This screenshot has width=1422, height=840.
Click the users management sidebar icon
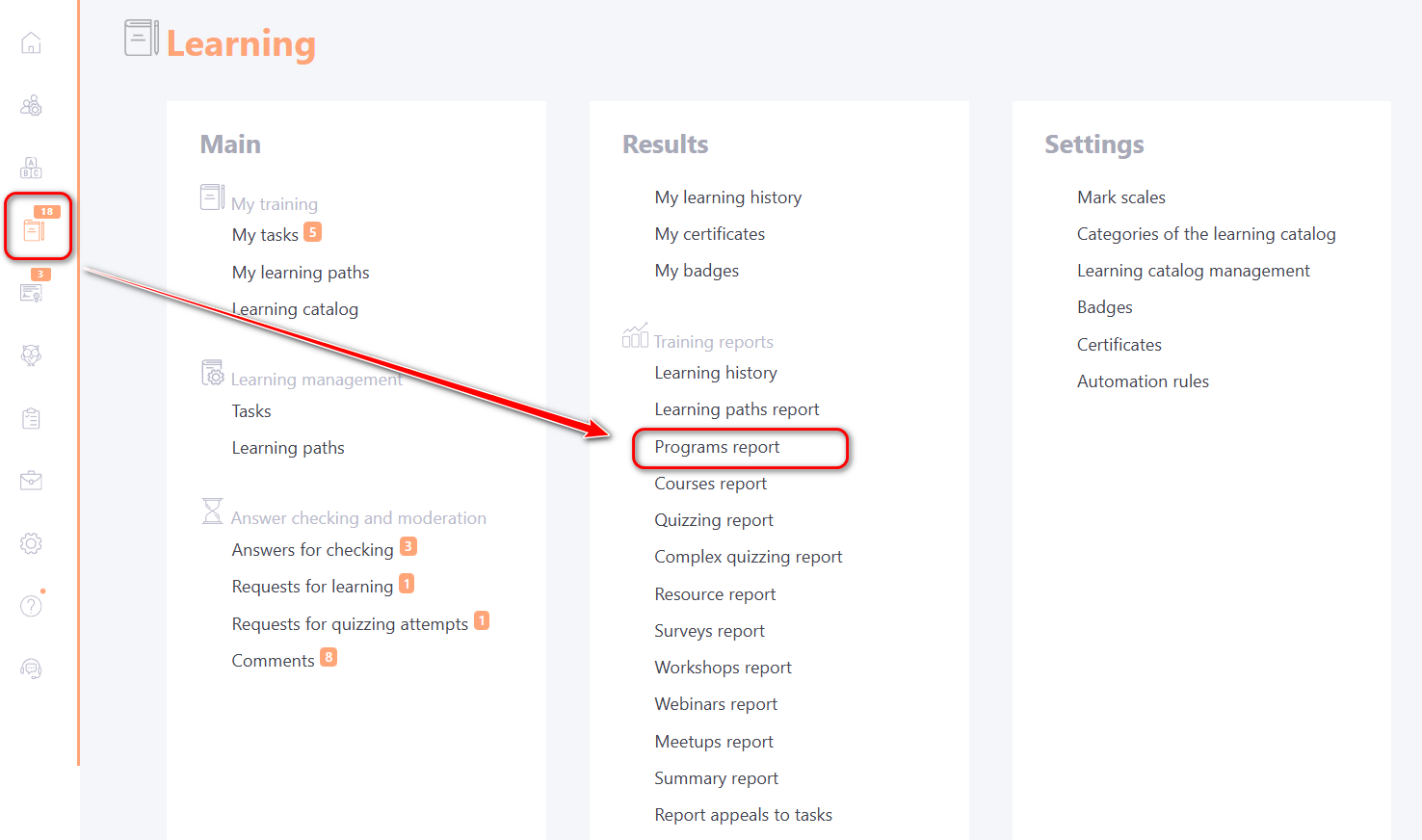point(31,106)
